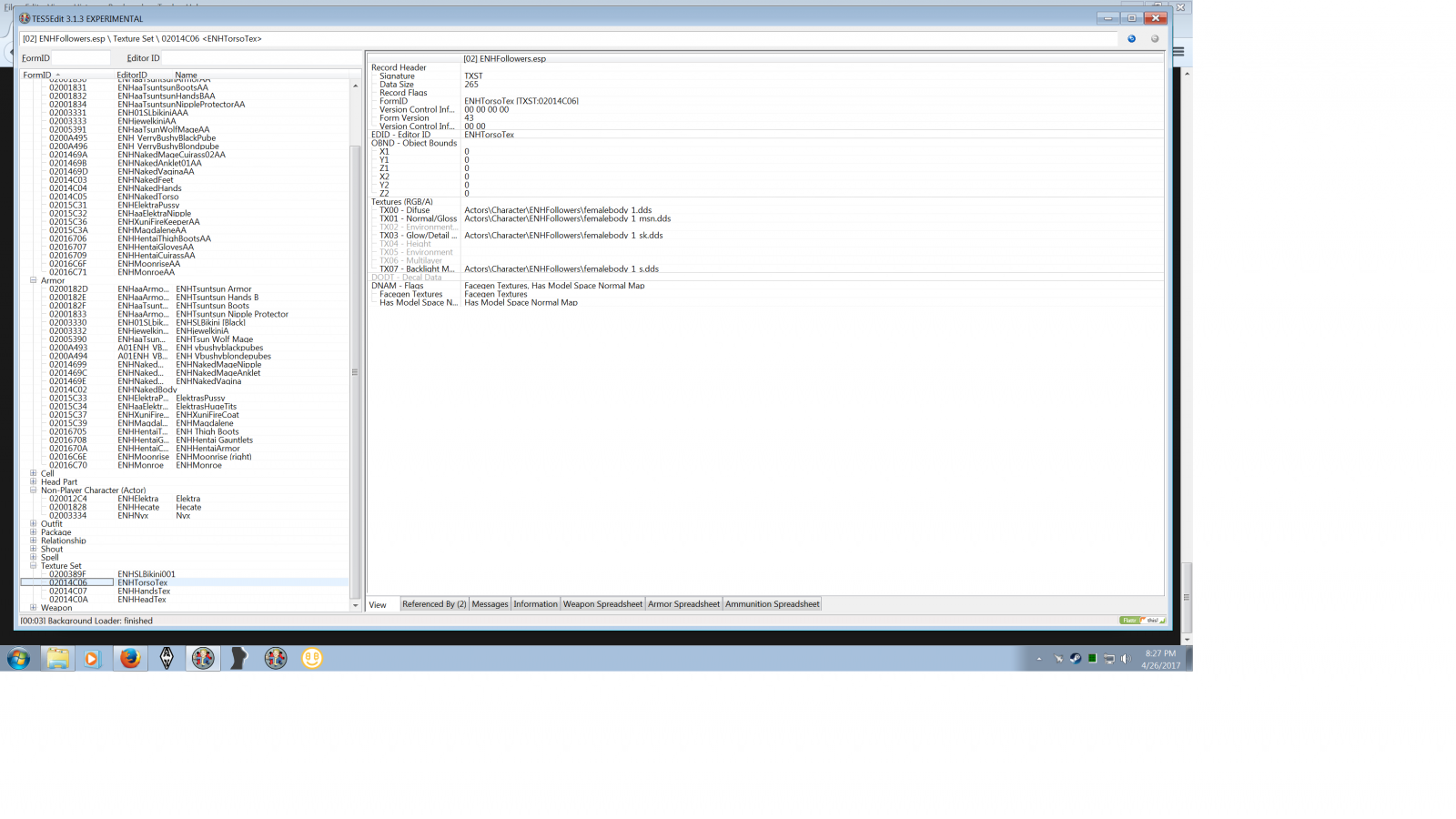Collapse the Texture Set tree node

[34, 565]
